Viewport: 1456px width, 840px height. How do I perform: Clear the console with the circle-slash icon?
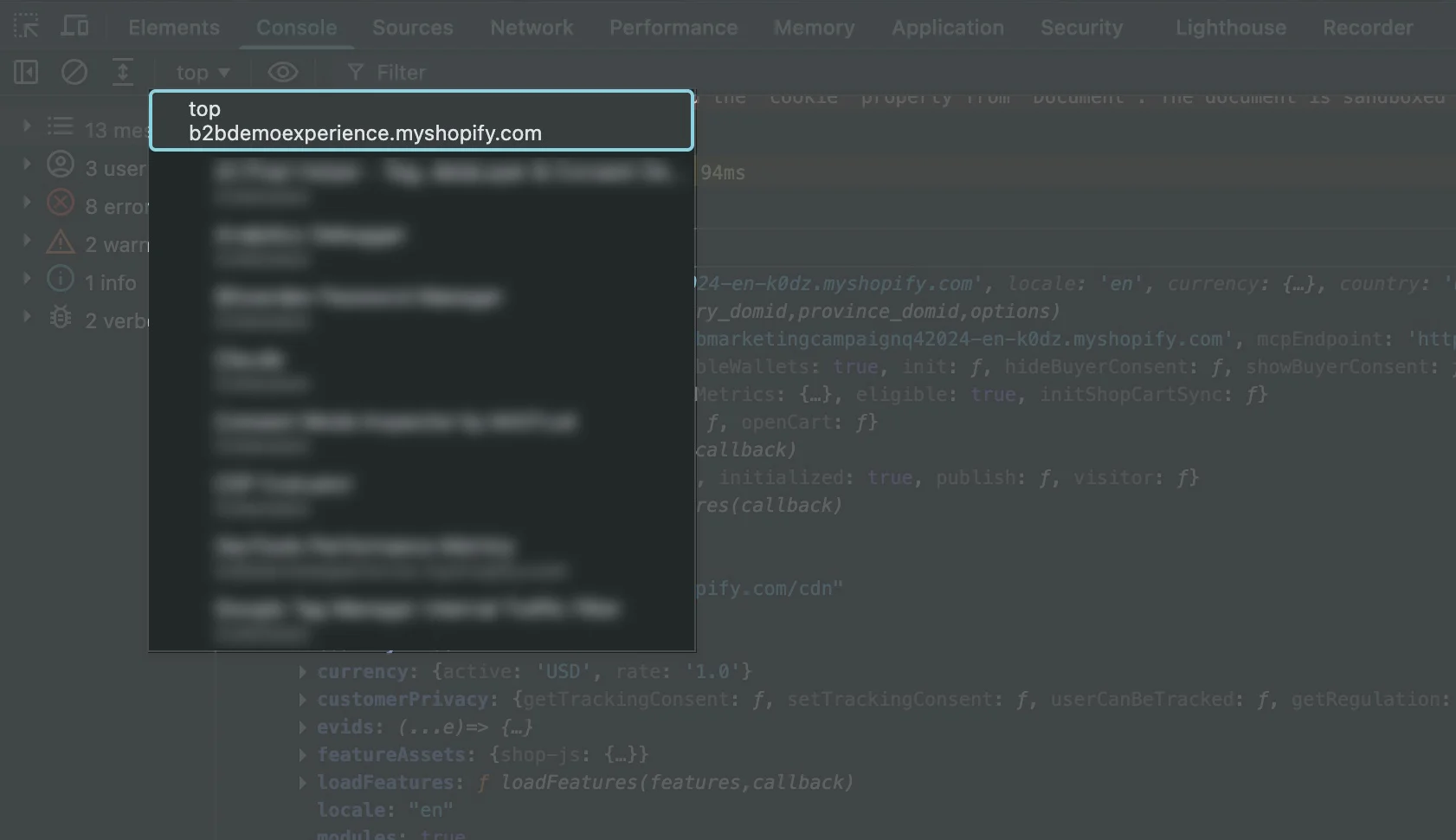pyautogui.click(x=74, y=72)
